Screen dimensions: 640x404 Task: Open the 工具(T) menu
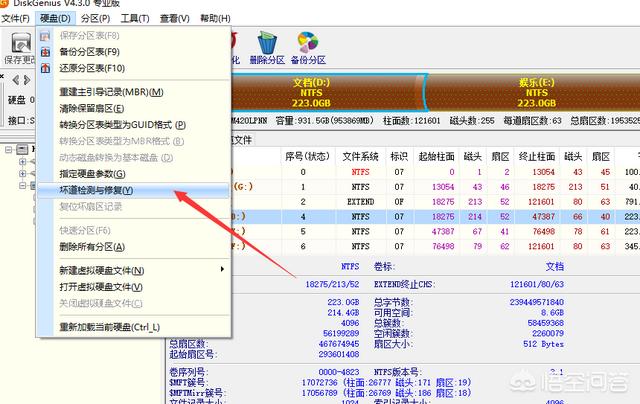point(135,19)
